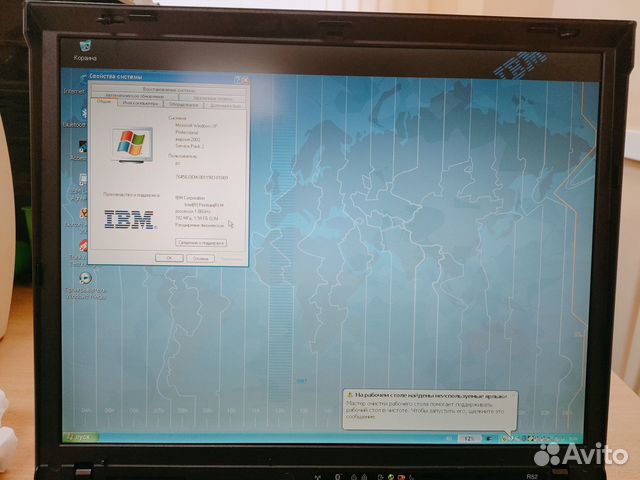Viewport: 640px width, 480px height.
Task: Click the OK button in Свойства системы
Action: 169,258
